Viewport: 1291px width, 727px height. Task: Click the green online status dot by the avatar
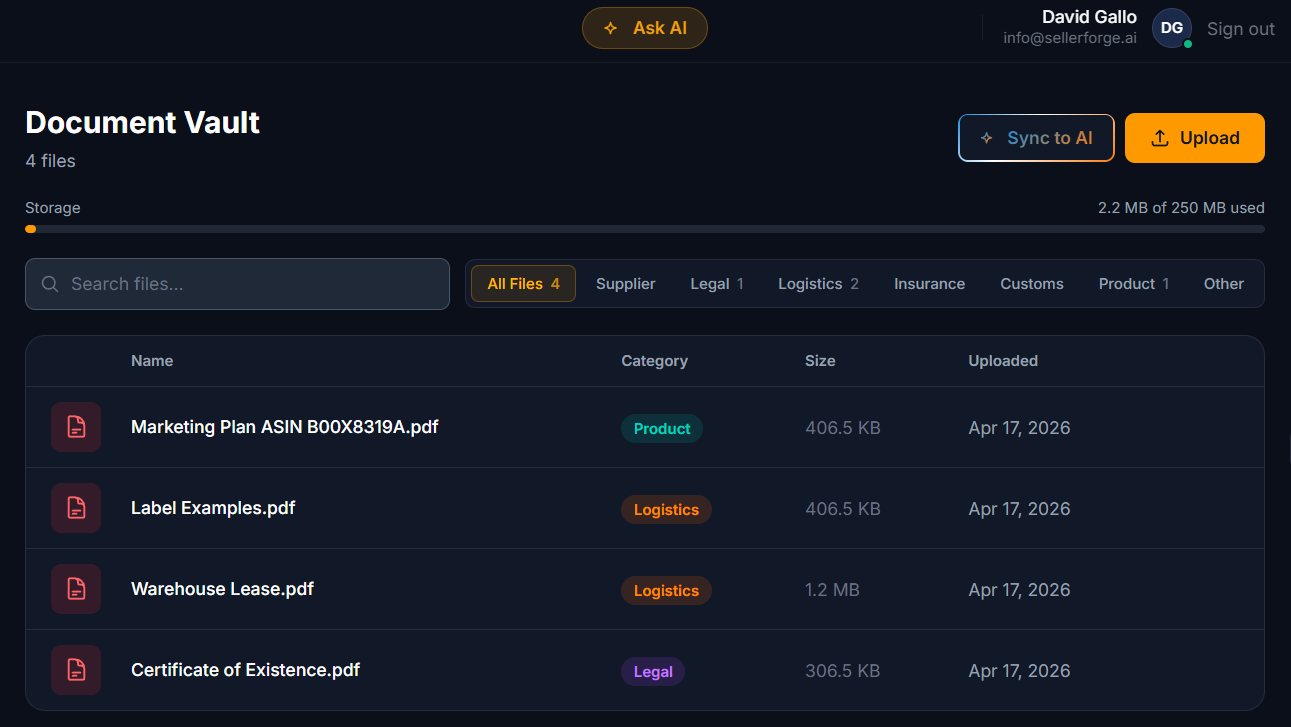point(1186,43)
